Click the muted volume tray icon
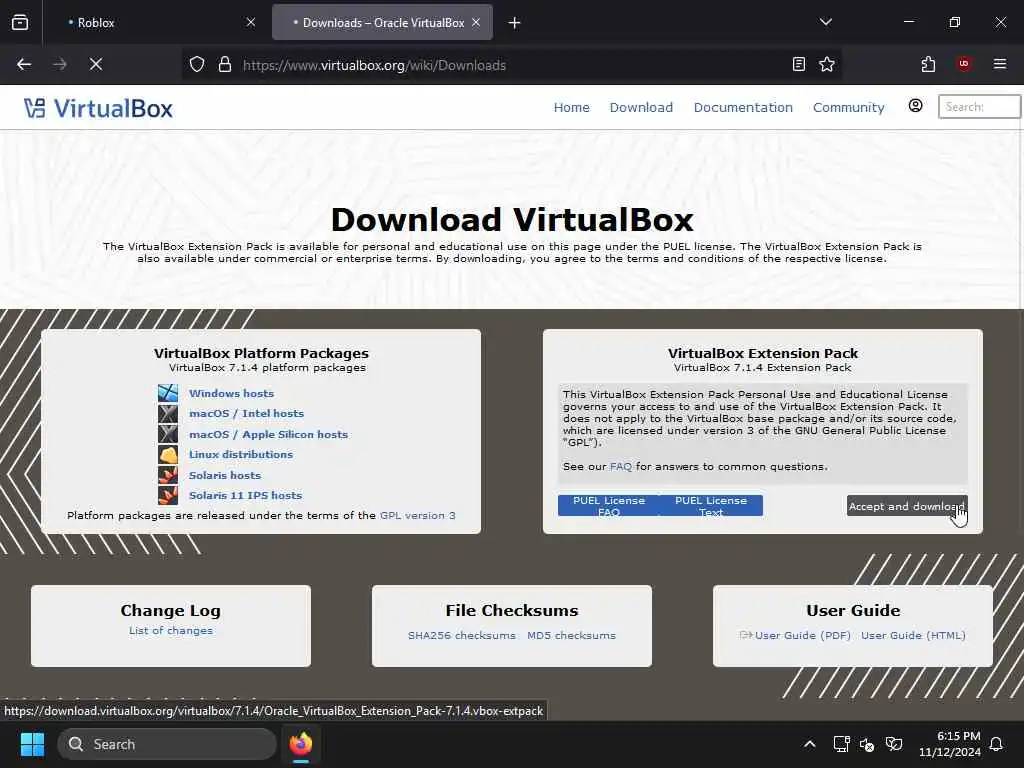Screen dimensions: 1024x768 (867, 744)
